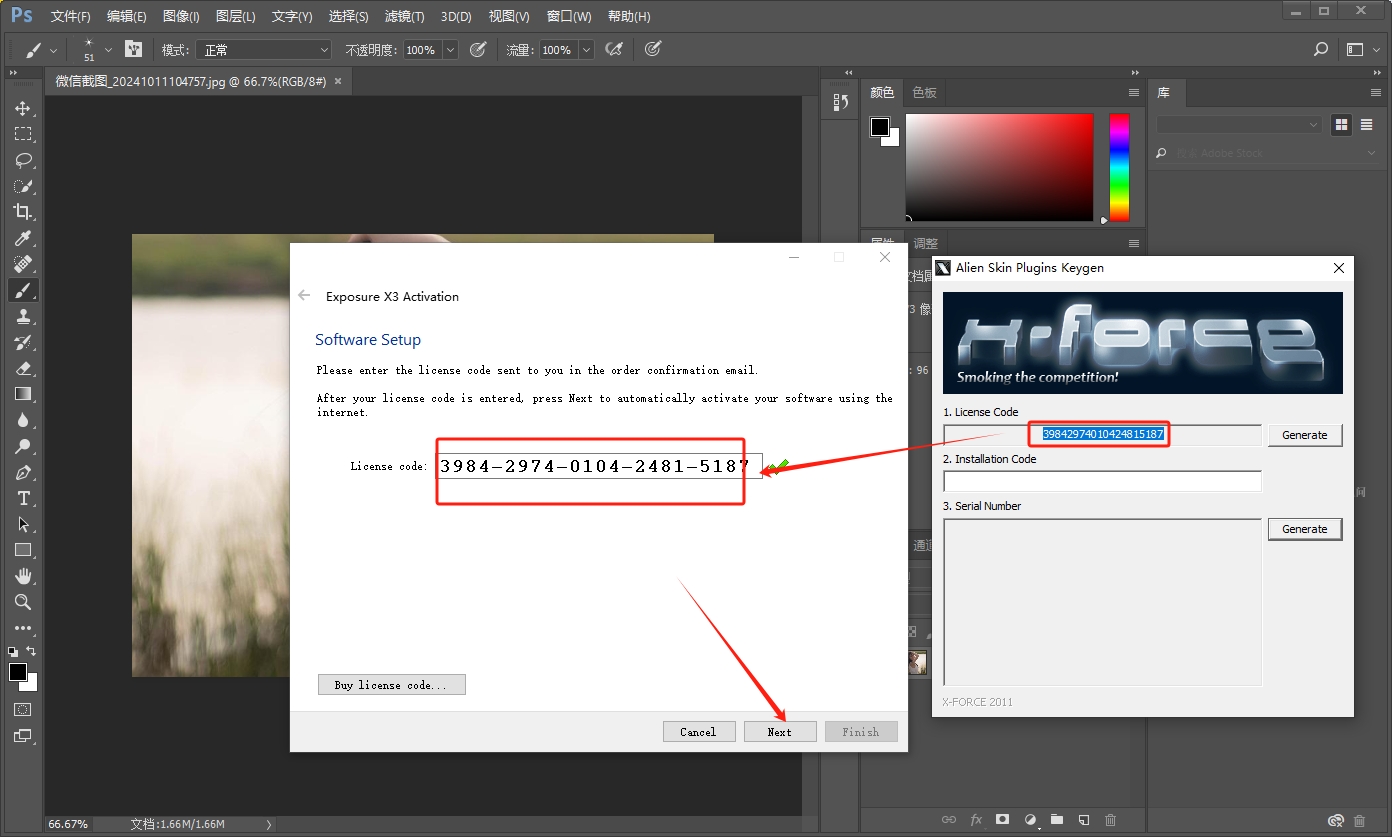Click the Next button in Exposure X3 Activation
The width and height of the screenshot is (1392, 837).
(780, 732)
